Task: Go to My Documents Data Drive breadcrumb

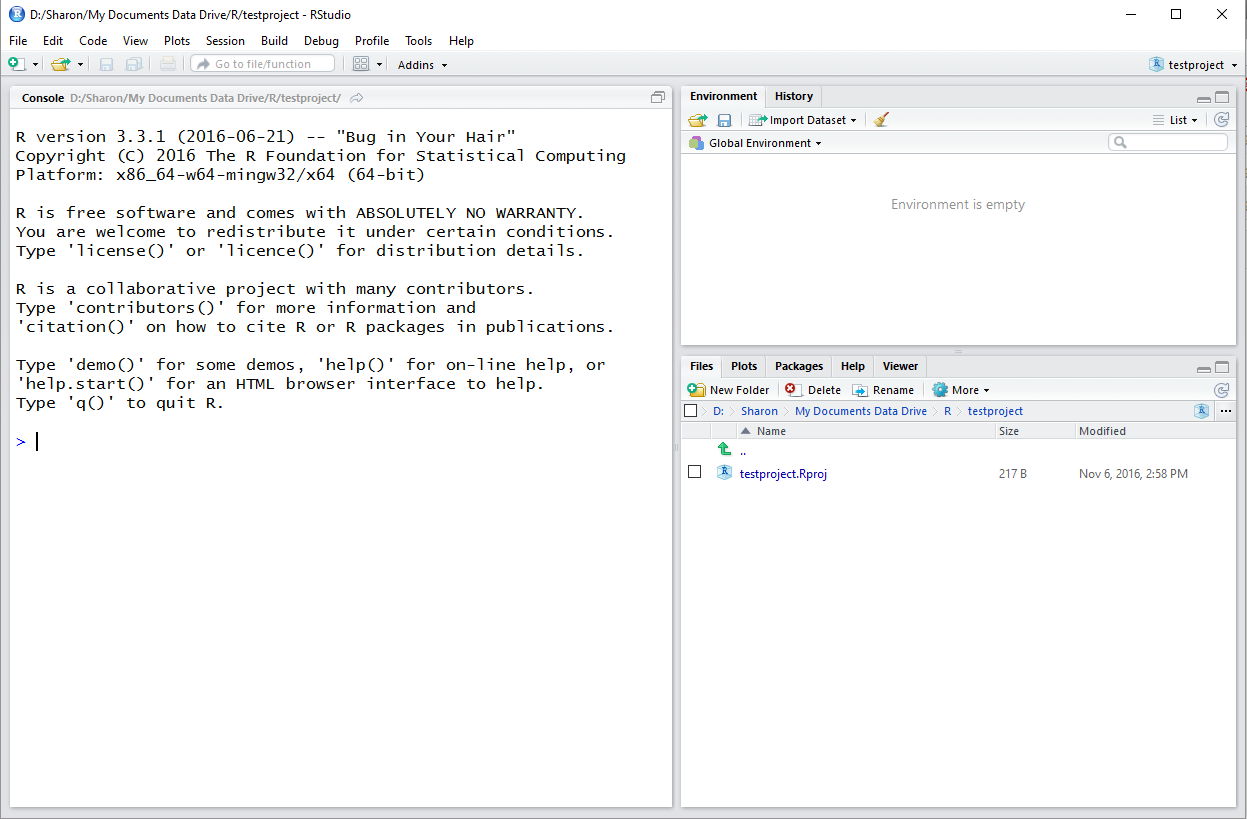Action: click(861, 411)
